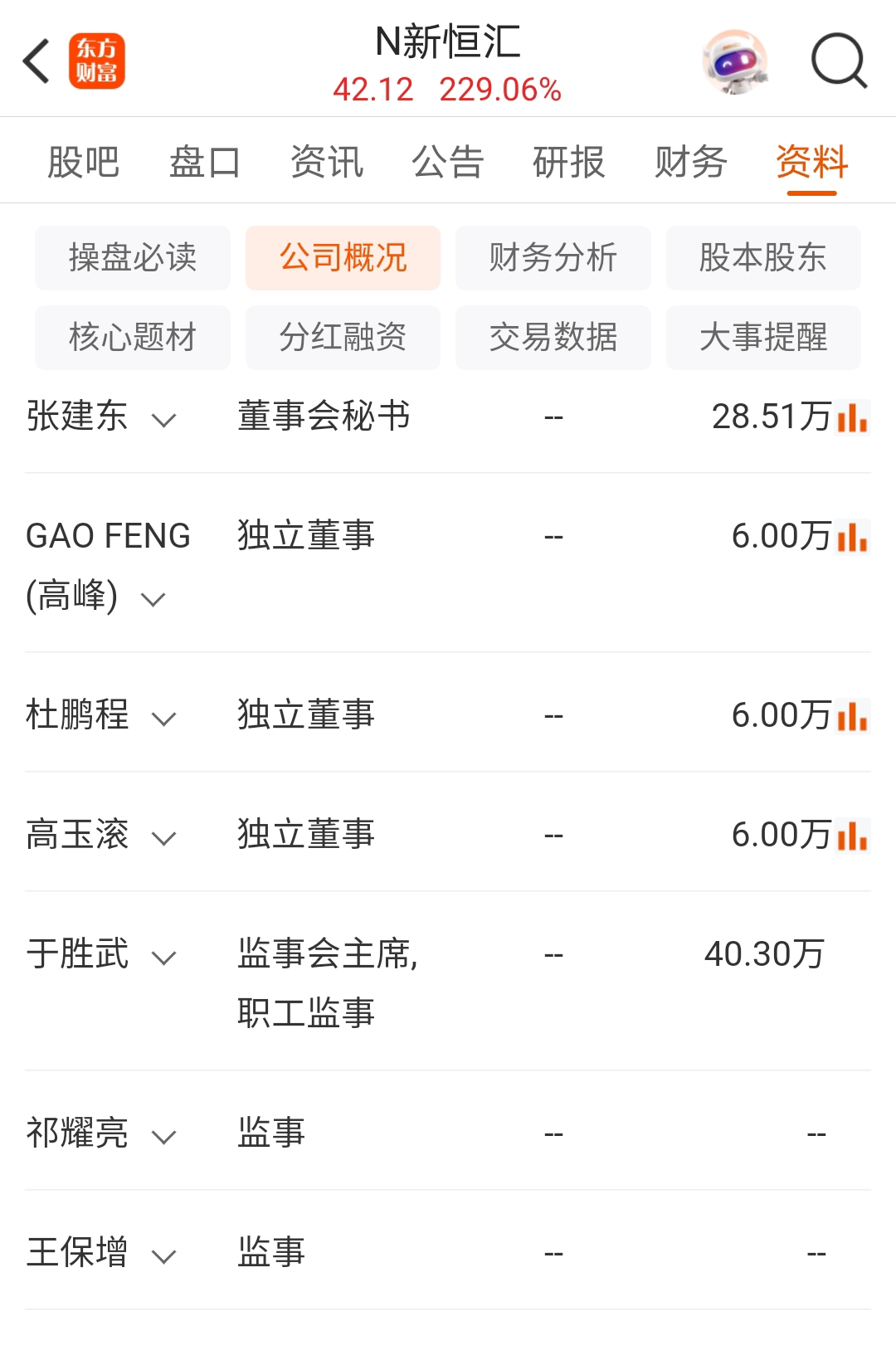Switch to the 财务 tab
896x1365 pixels.
(x=690, y=162)
